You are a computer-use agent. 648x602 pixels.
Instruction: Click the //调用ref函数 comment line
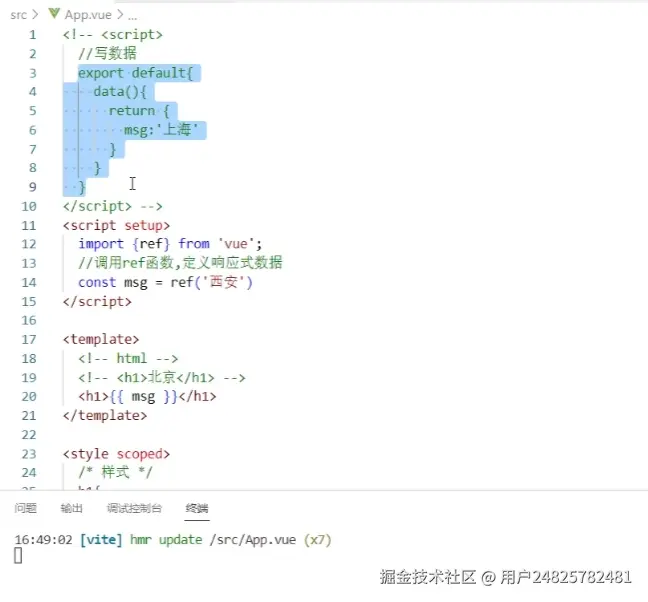click(x=180, y=263)
